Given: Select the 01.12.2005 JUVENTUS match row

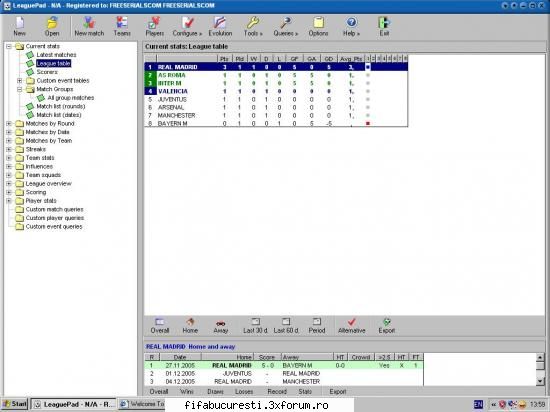Looking at the screenshot, I should (x=284, y=373).
